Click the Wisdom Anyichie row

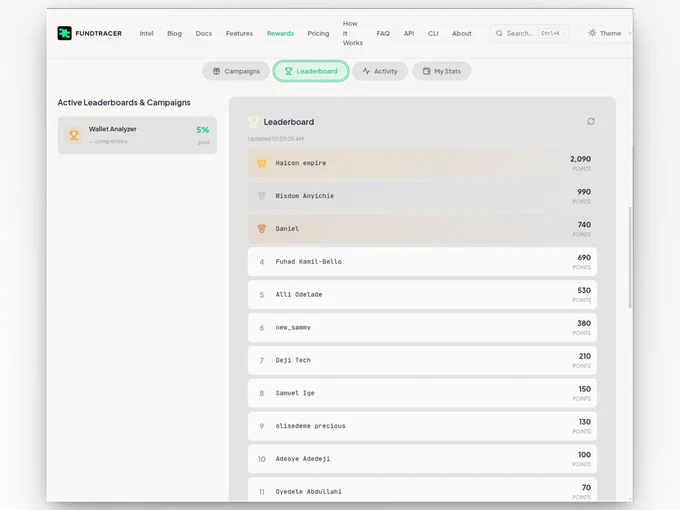[422, 196]
